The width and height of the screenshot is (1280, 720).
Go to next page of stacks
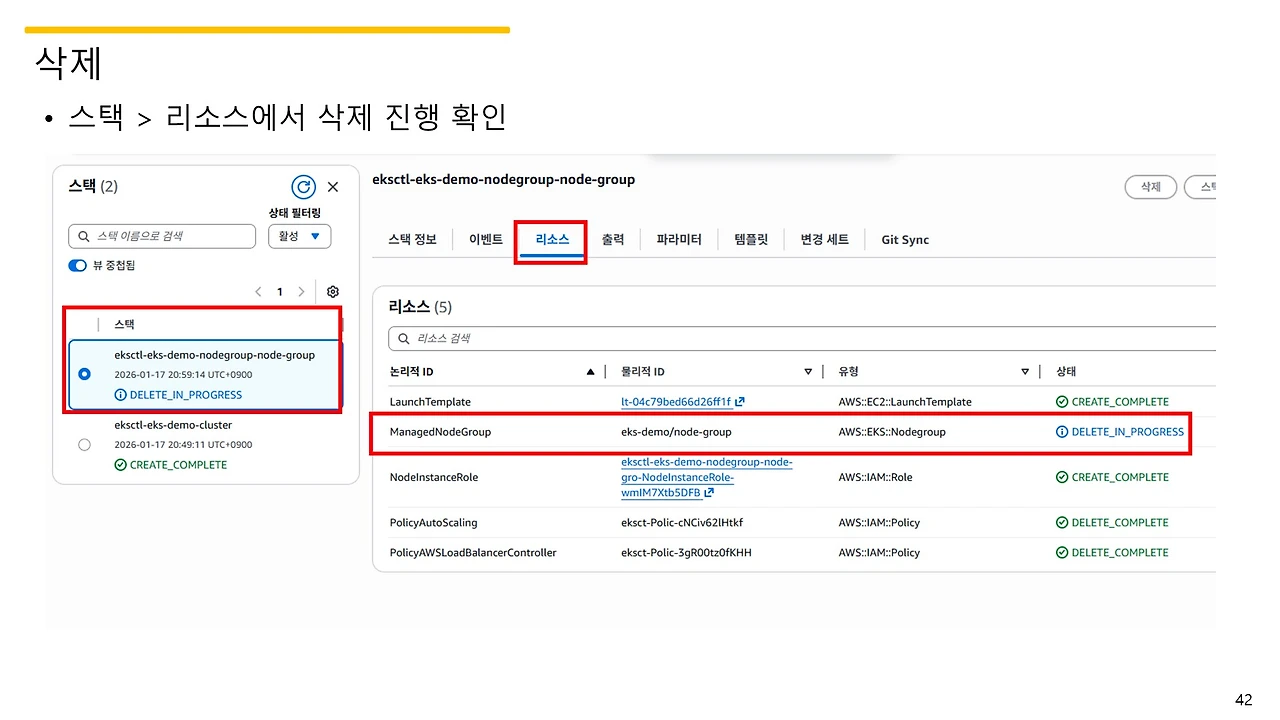(x=301, y=292)
